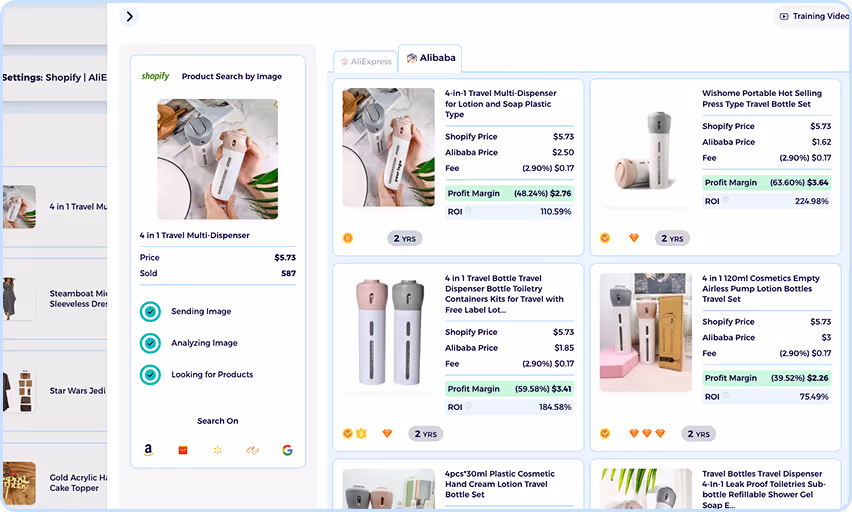Click 2 YRS badge on Wishome card
The width and height of the screenshot is (852, 512).
672,239
